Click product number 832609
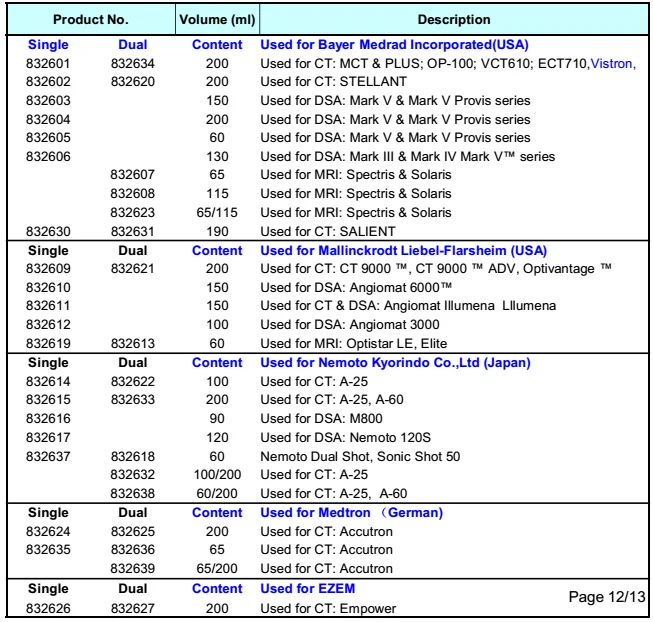The width and height of the screenshot is (653, 622). tap(48, 269)
